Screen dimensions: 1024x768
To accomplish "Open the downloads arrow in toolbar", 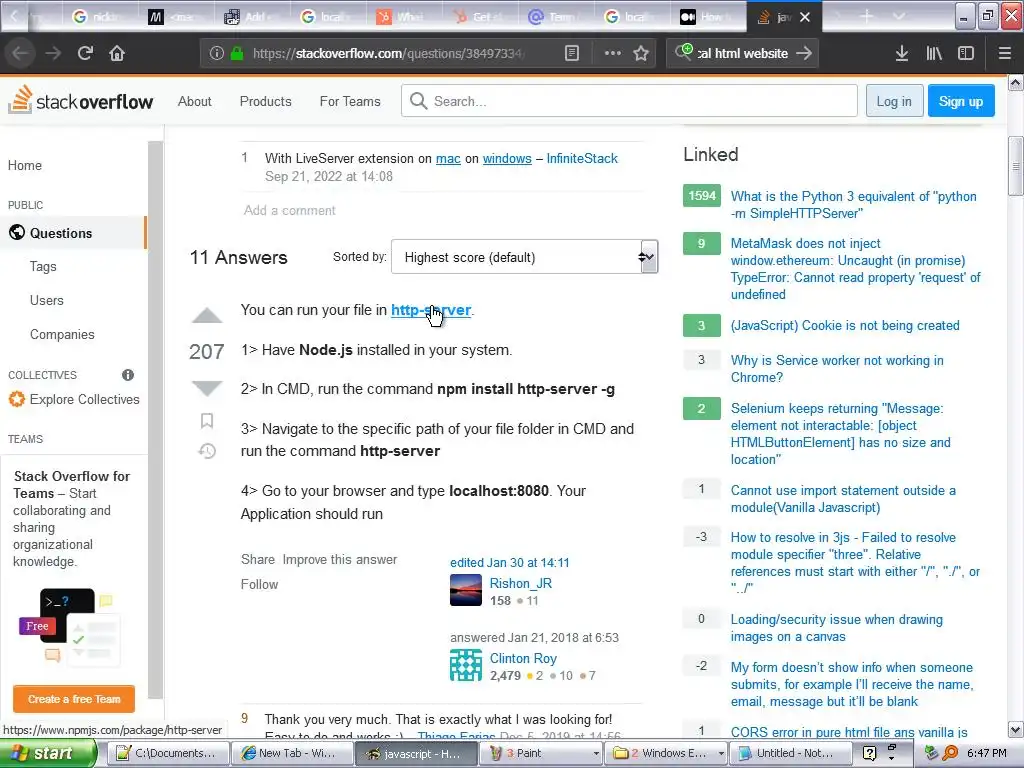I will click(x=902, y=53).
